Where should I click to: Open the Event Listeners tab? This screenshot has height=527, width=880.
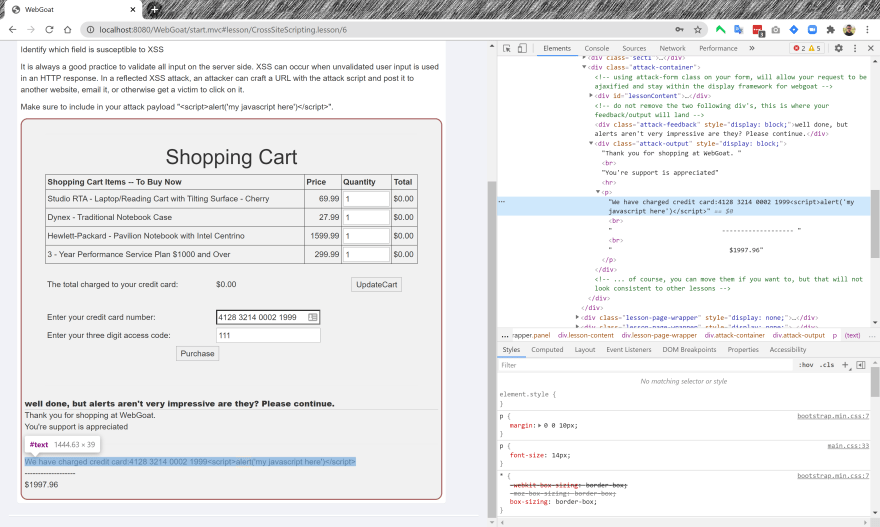coord(629,350)
